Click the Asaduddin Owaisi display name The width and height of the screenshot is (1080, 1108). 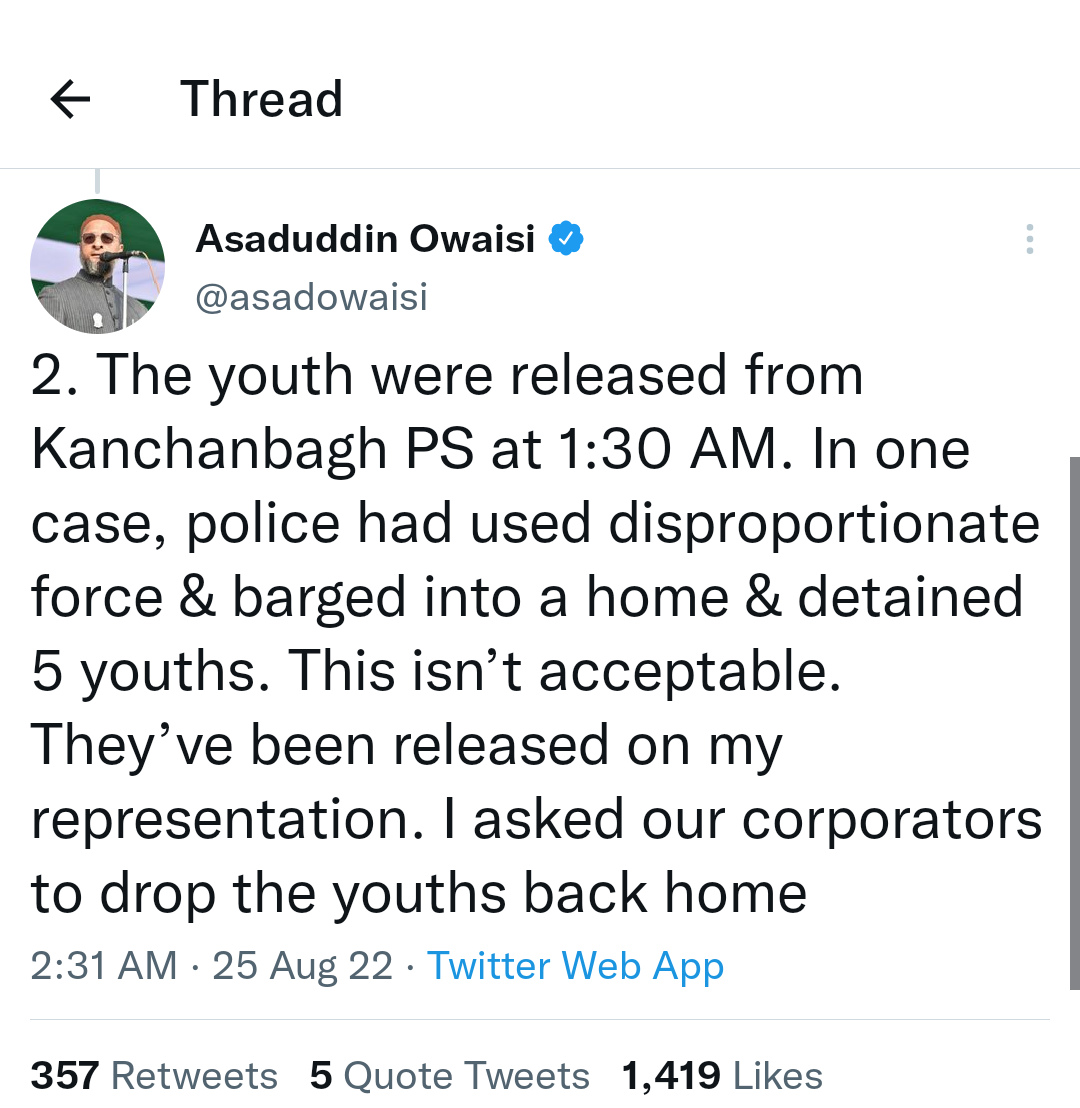click(365, 239)
